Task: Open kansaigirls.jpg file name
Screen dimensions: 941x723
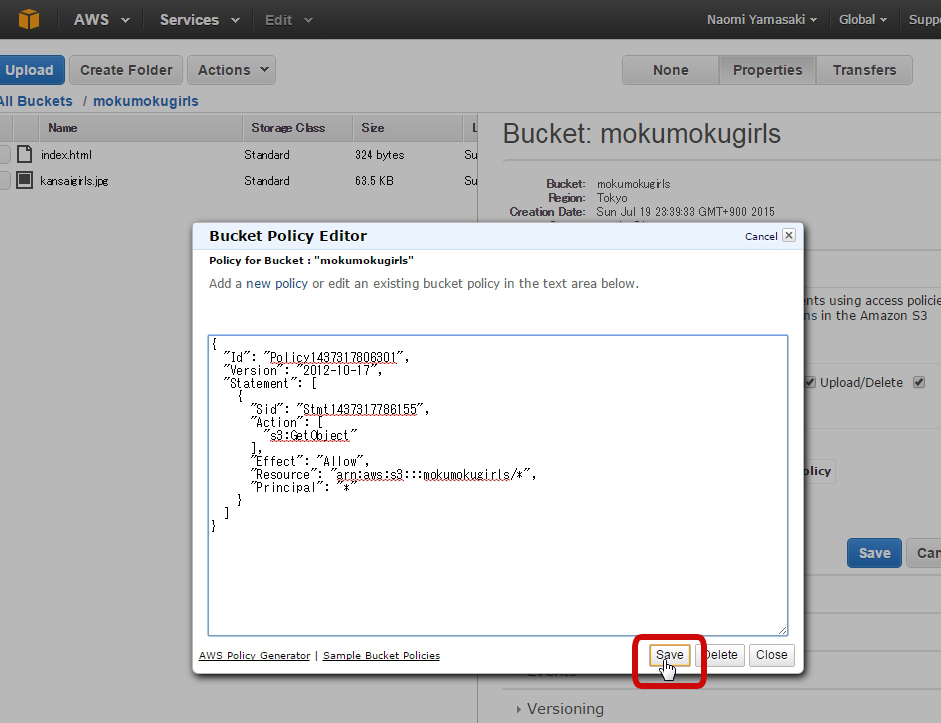Action: 74,181
